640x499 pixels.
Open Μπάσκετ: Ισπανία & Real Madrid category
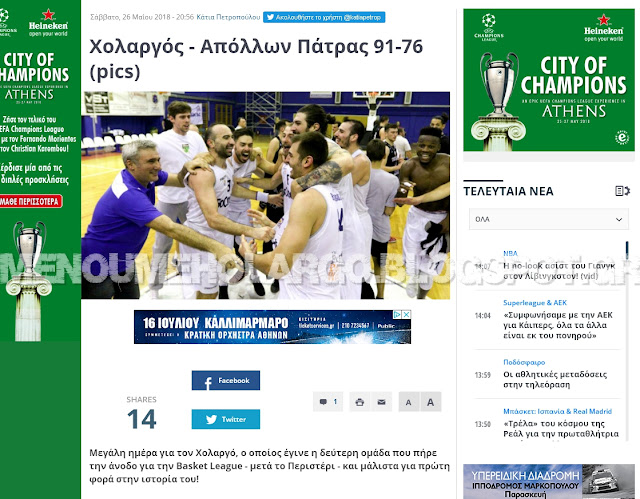click(558, 411)
